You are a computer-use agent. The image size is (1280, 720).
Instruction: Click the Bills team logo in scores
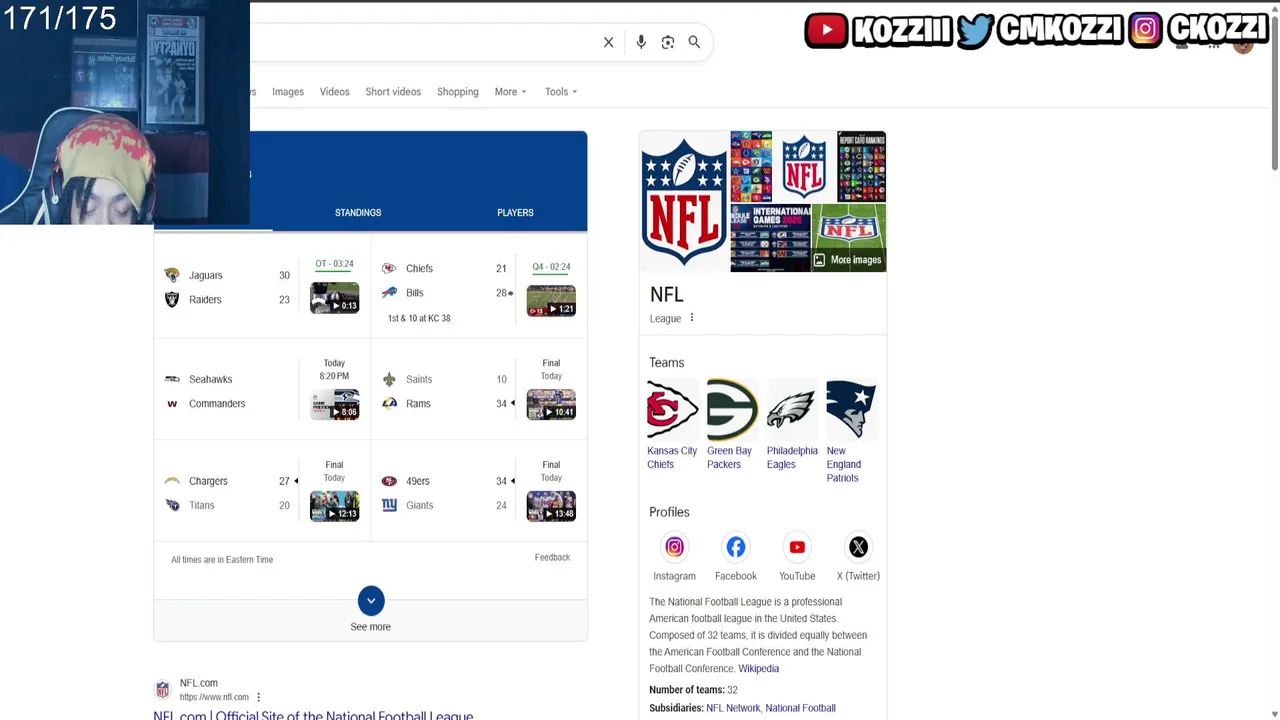(389, 292)
